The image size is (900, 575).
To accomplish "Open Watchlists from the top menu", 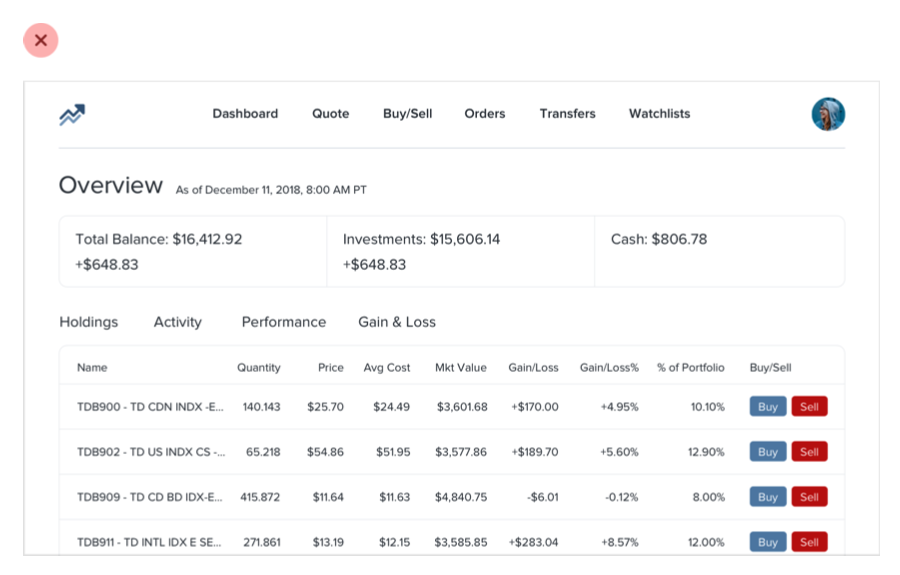I will pyautogui.click(x=659, y=114).
